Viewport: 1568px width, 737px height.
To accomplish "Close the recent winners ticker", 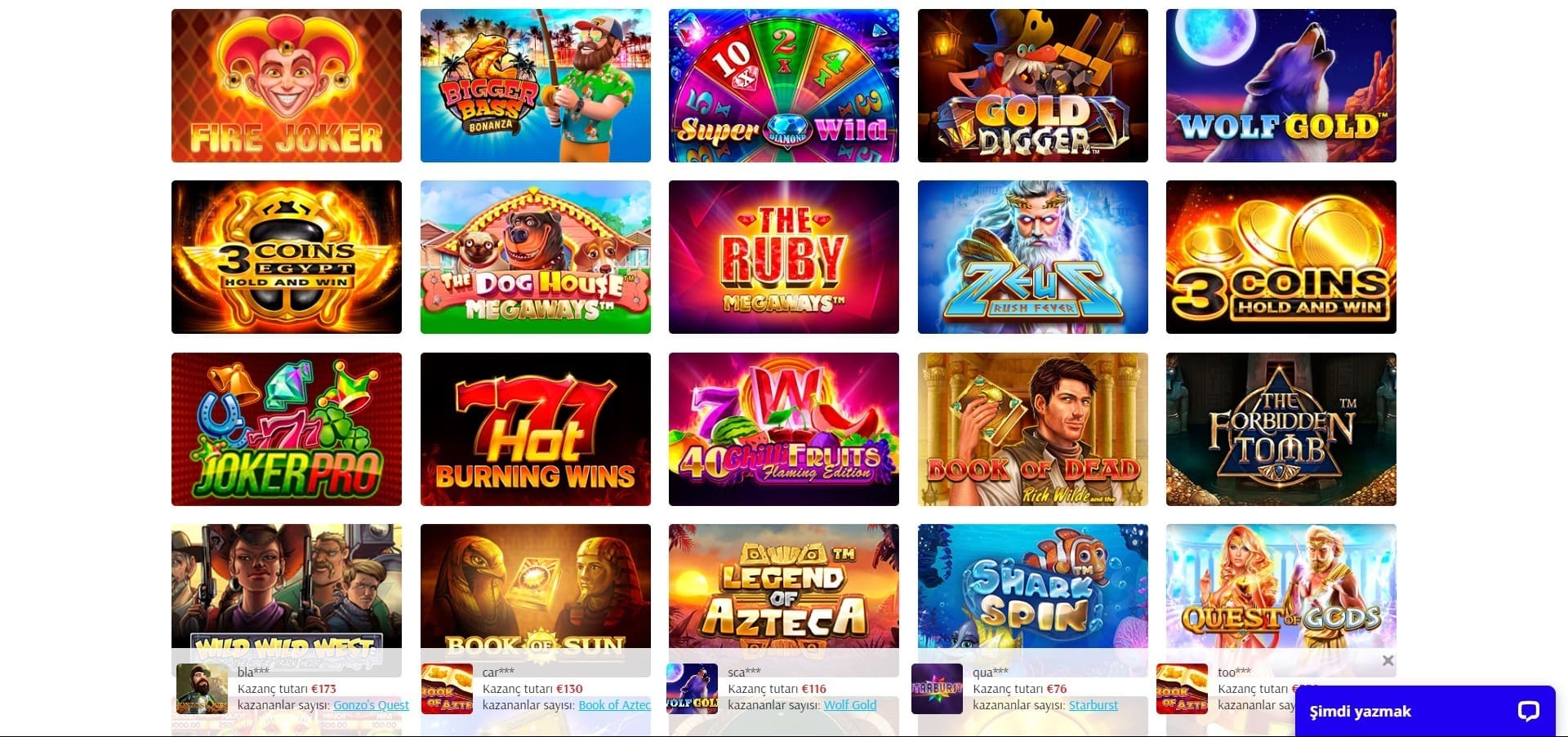I will point(1388,660).
